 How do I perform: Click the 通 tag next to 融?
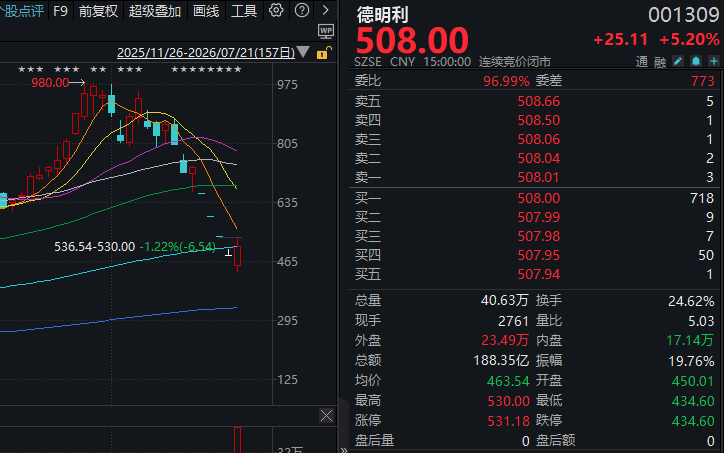pyautogui.click(x=642, y=62)
